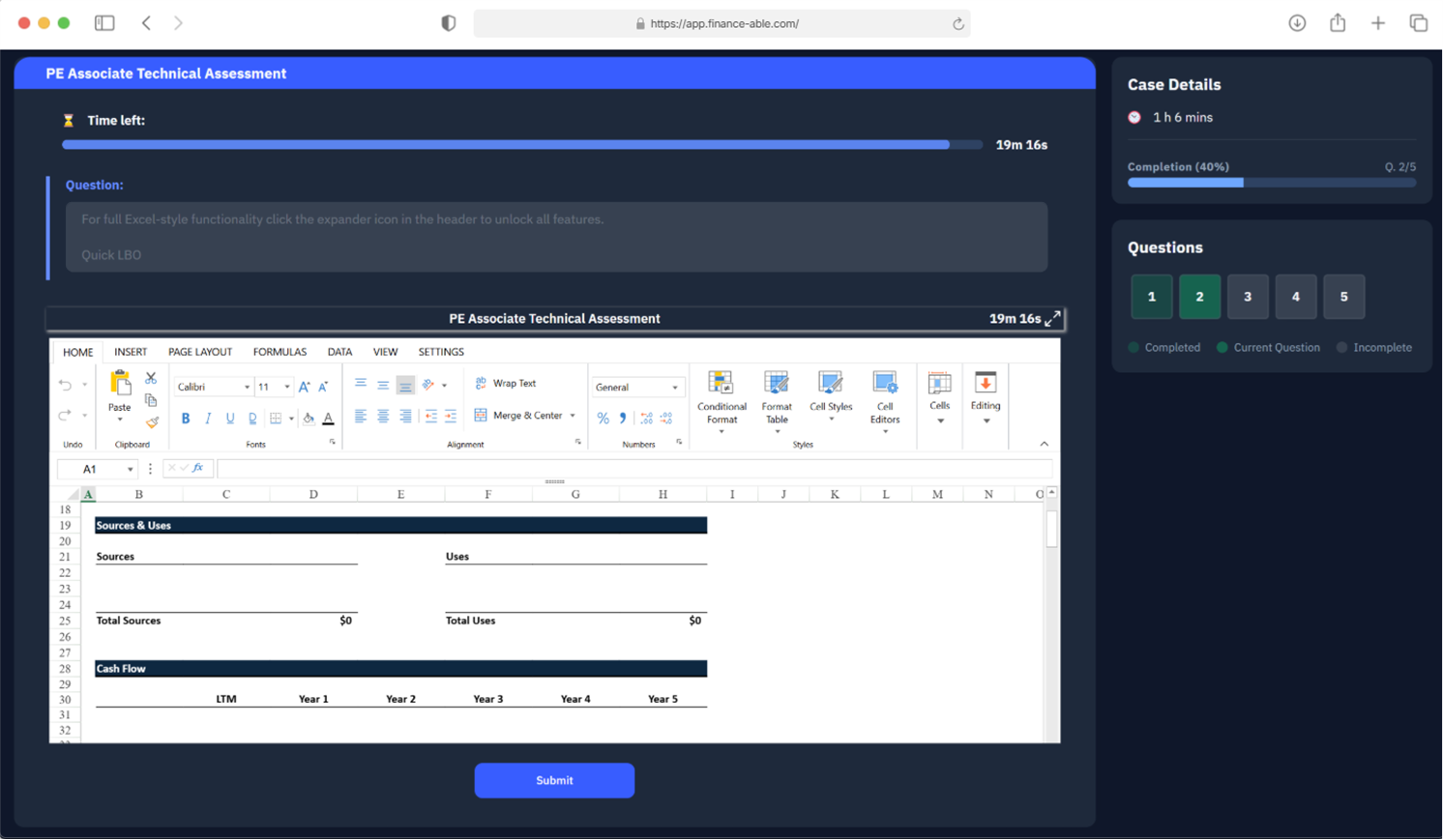Image resolution: width=1443 pixels, height=840 pixels.
Task: Apply Comma Style format
Action: (623, 419)
